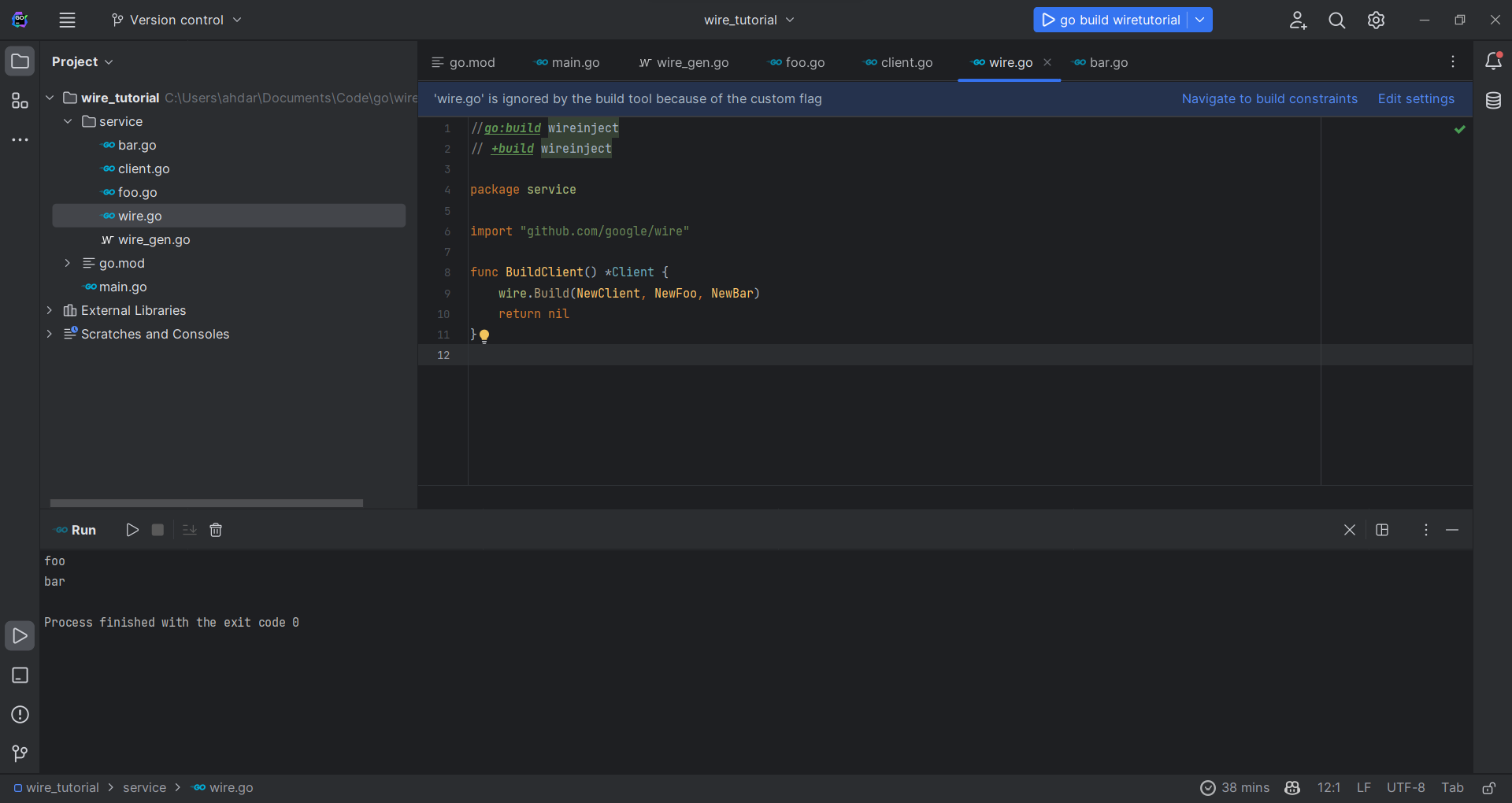Open the Terminal tool window
The width and height of the screenshot is (1512, 803).
pyautogui.click(x=20, y=675)
